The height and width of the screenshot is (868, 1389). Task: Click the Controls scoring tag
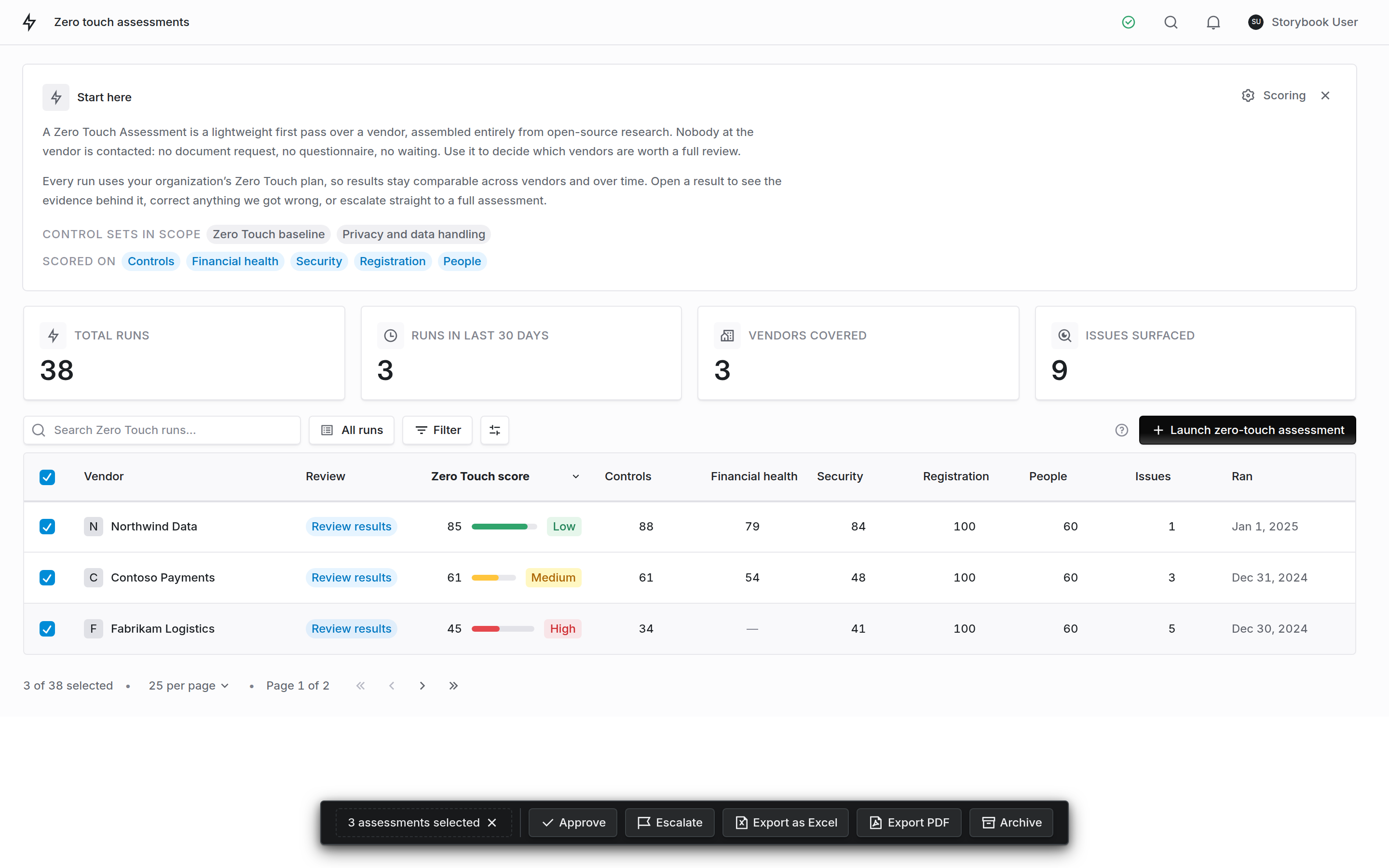click(151, 261)
